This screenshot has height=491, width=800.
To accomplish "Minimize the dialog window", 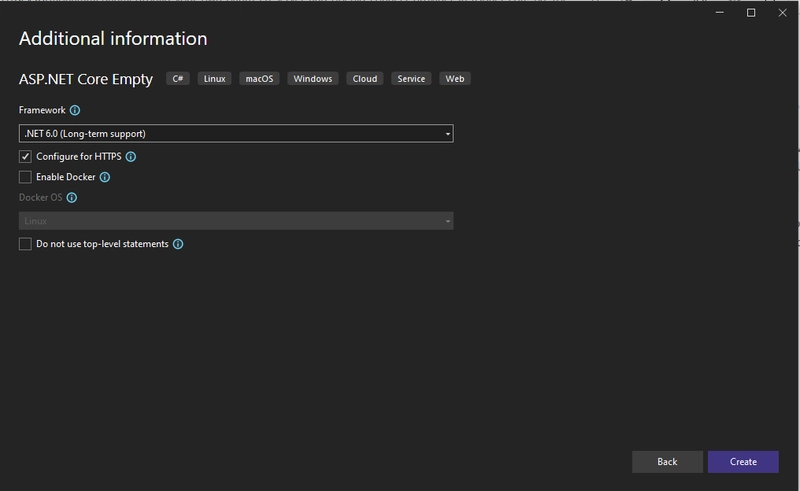I will [719, 13].
